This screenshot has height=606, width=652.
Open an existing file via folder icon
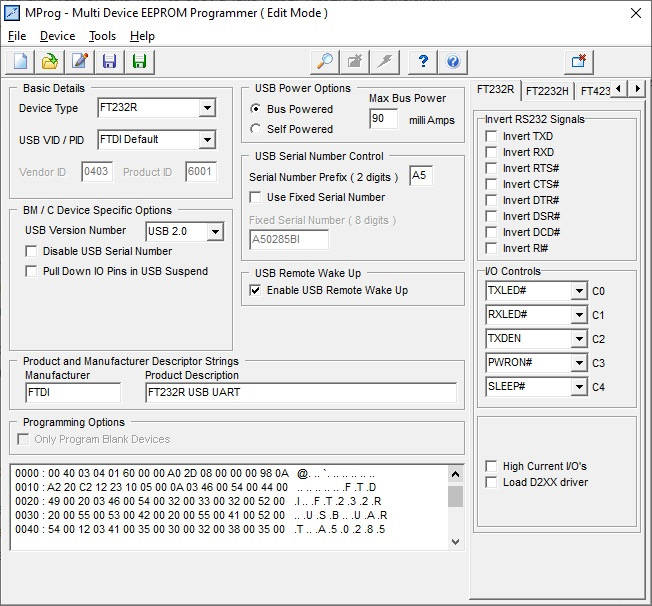click(50, 62)
